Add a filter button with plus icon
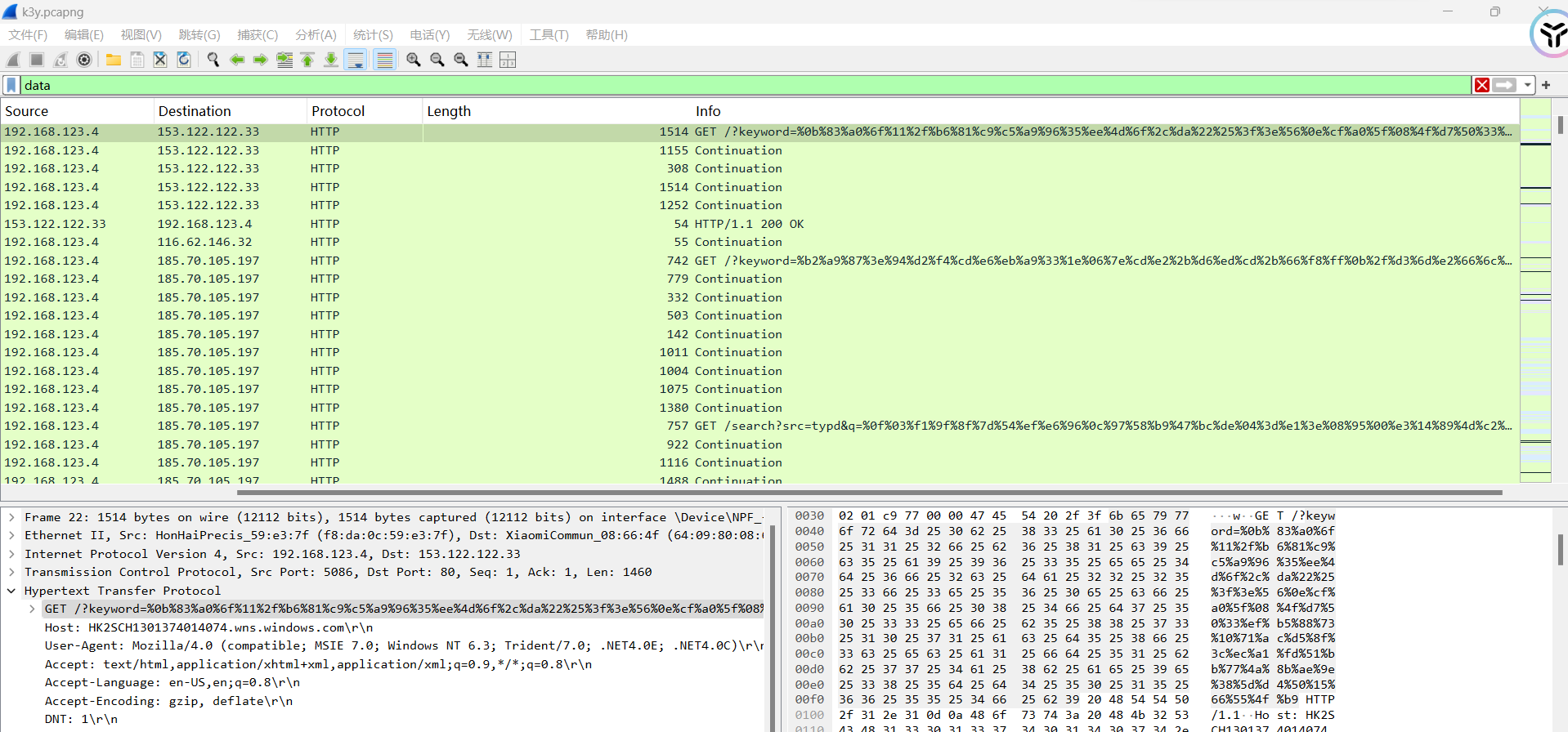The height and width of the screenshot is (732, 1568). click(1546, 85)
